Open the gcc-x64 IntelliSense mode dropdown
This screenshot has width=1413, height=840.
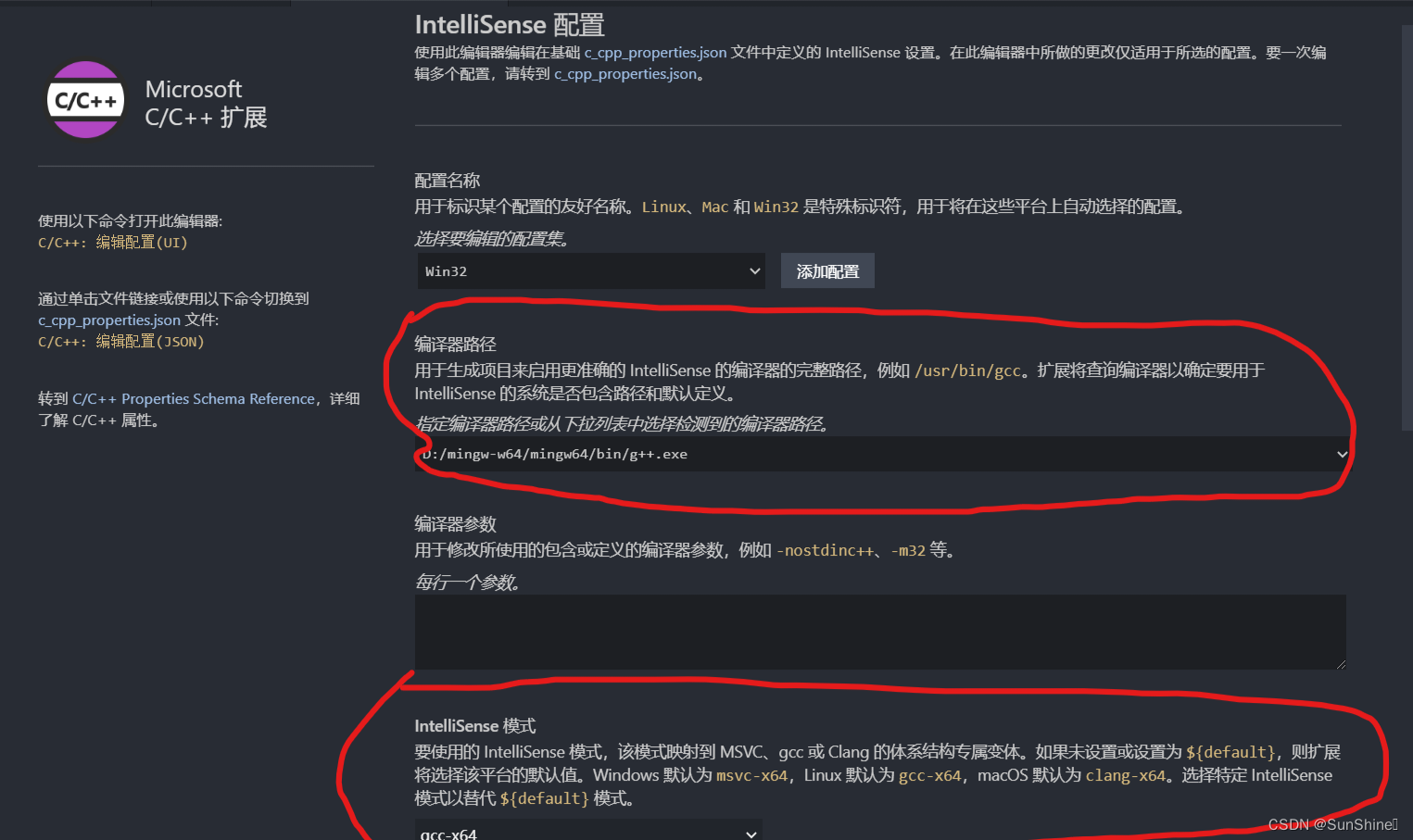(x=588, y=832)
